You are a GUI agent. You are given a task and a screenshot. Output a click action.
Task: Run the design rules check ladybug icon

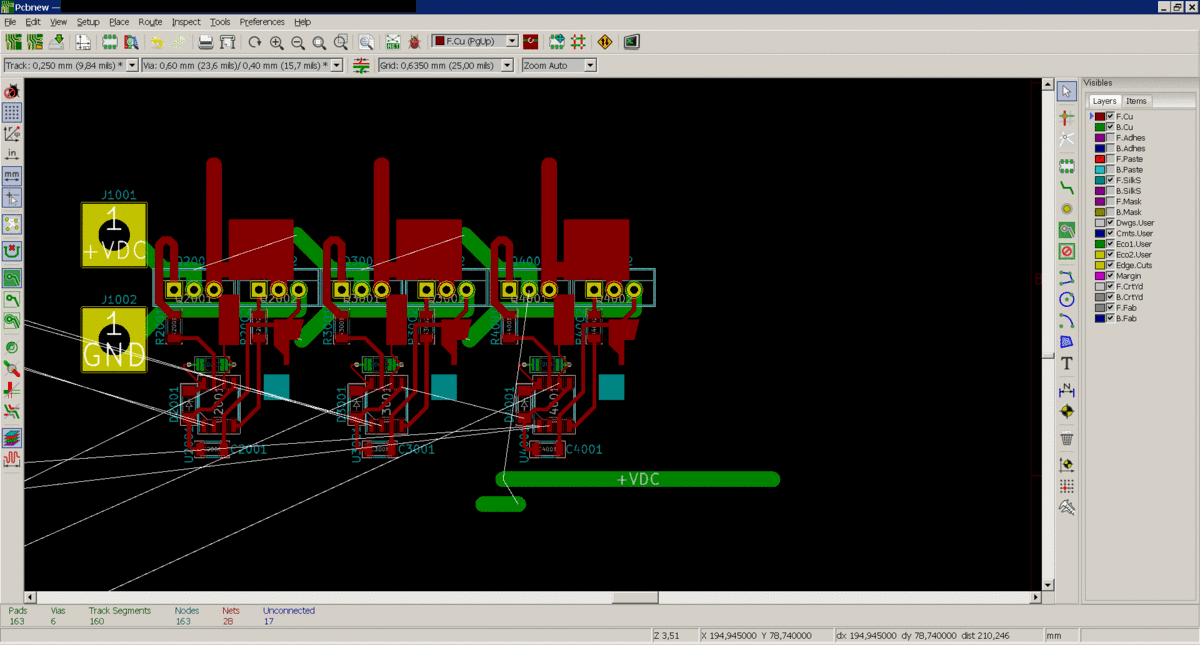(x=414, y=42)
